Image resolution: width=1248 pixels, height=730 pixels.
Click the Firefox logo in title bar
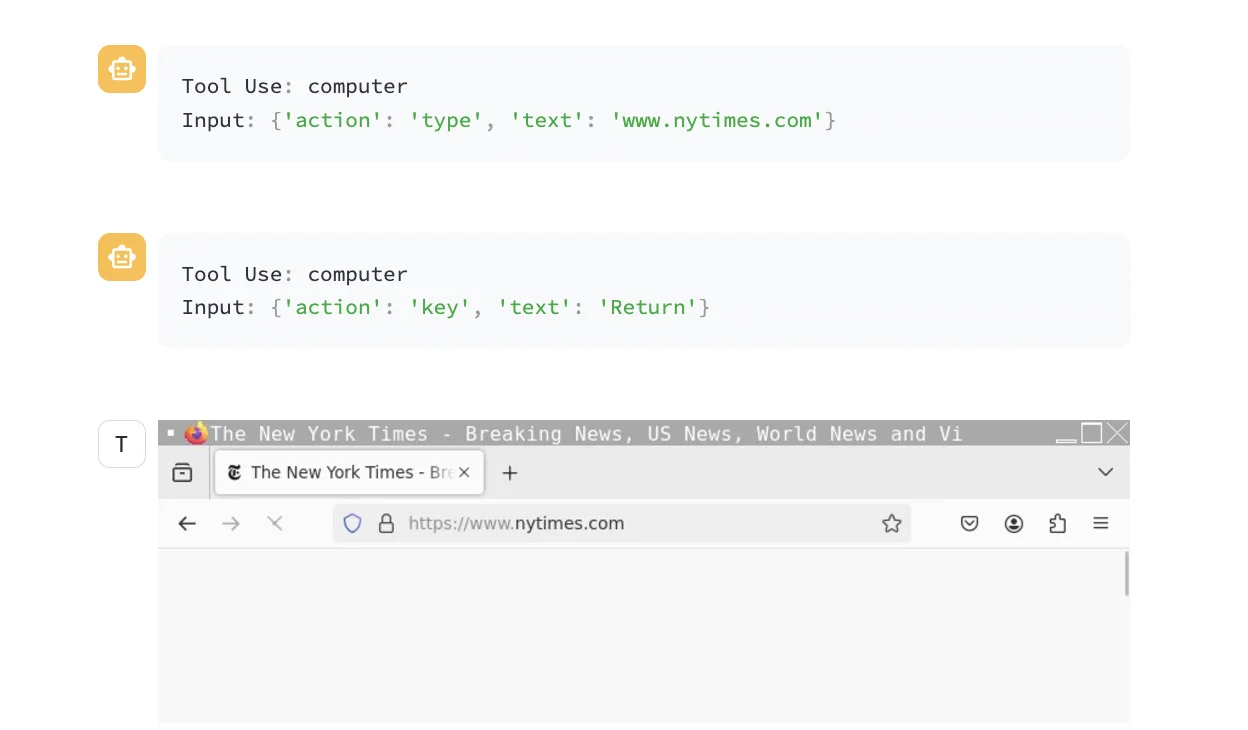pyautogui.click(x=196, y=433)
